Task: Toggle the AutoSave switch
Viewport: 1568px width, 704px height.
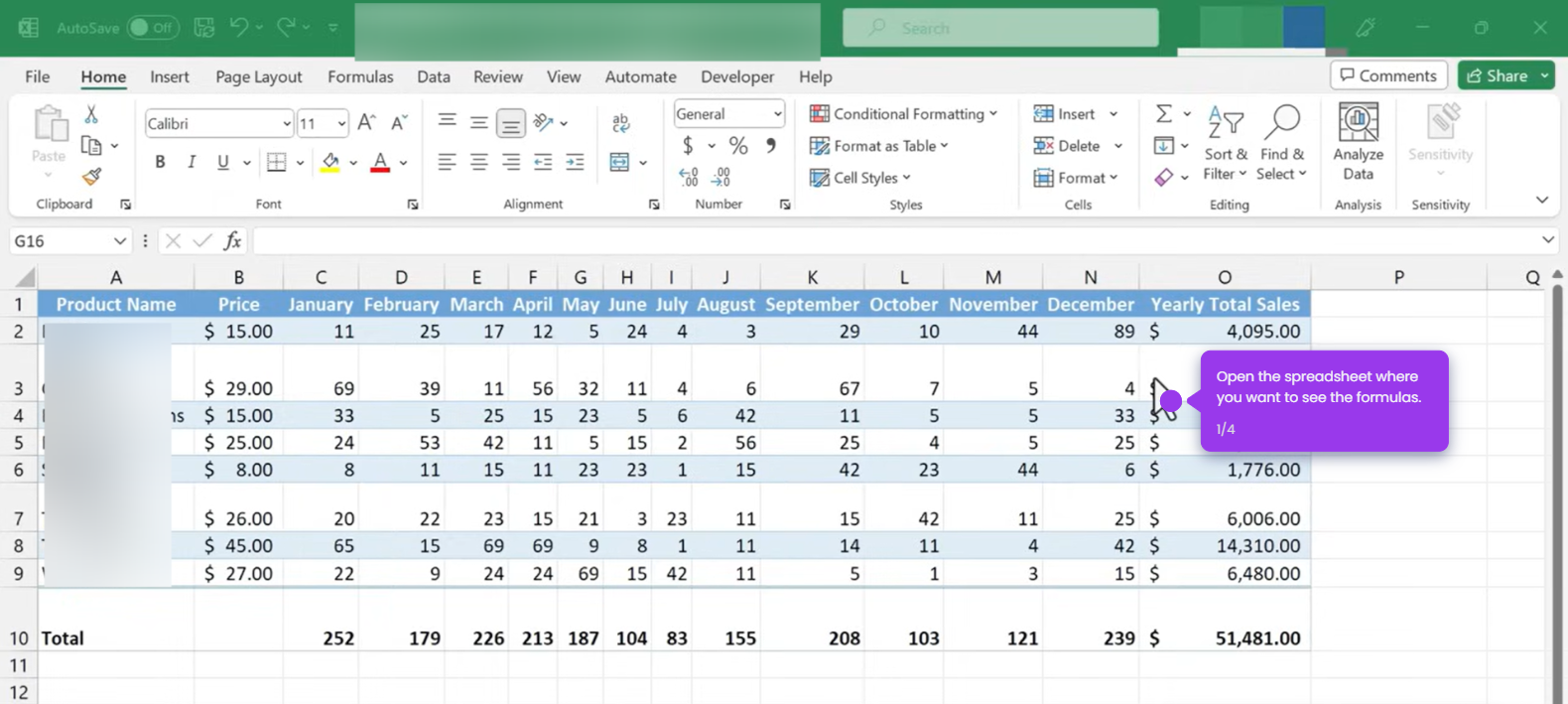Action: point(153,28)
